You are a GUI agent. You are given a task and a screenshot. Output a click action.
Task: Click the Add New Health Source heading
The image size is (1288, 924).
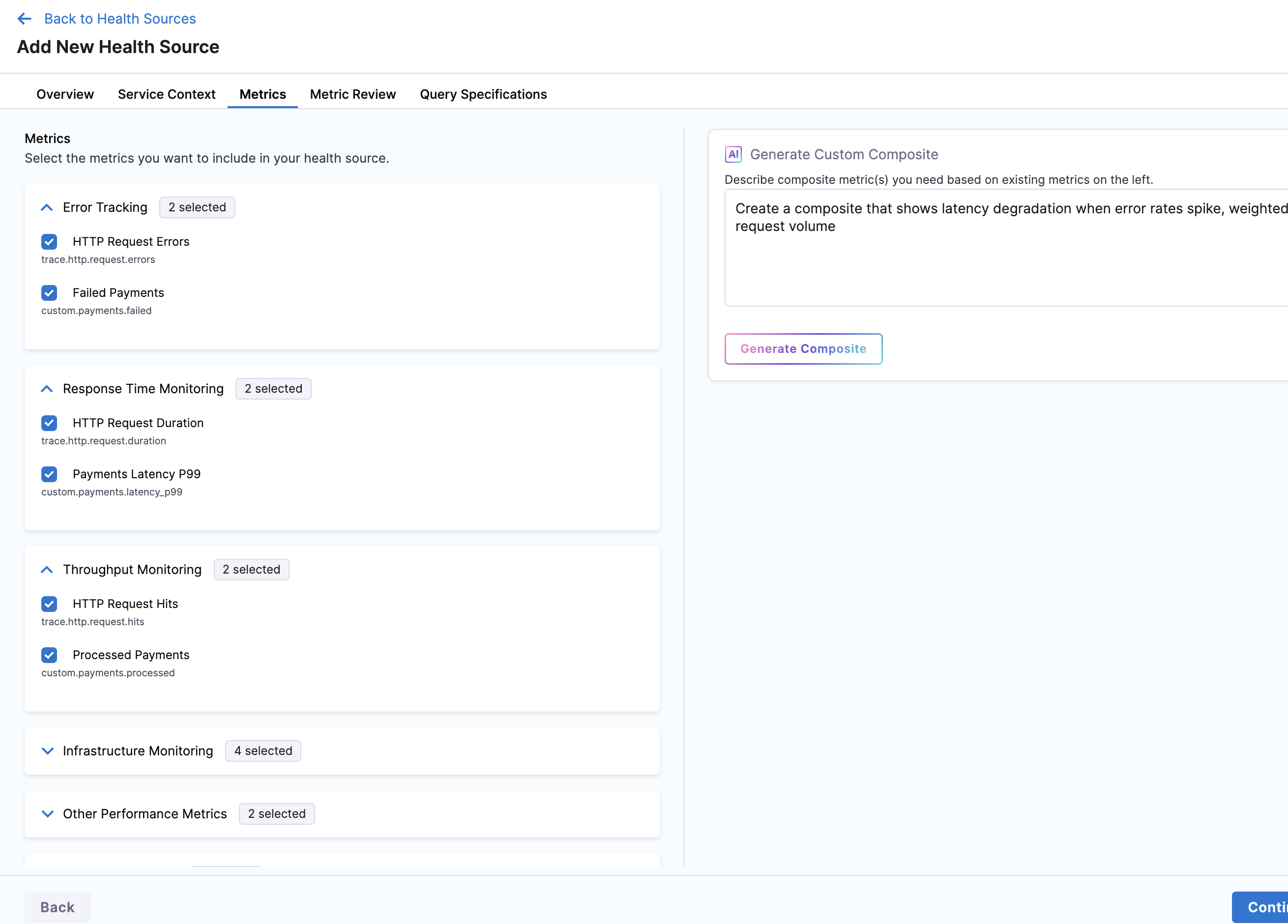[117, 47]
